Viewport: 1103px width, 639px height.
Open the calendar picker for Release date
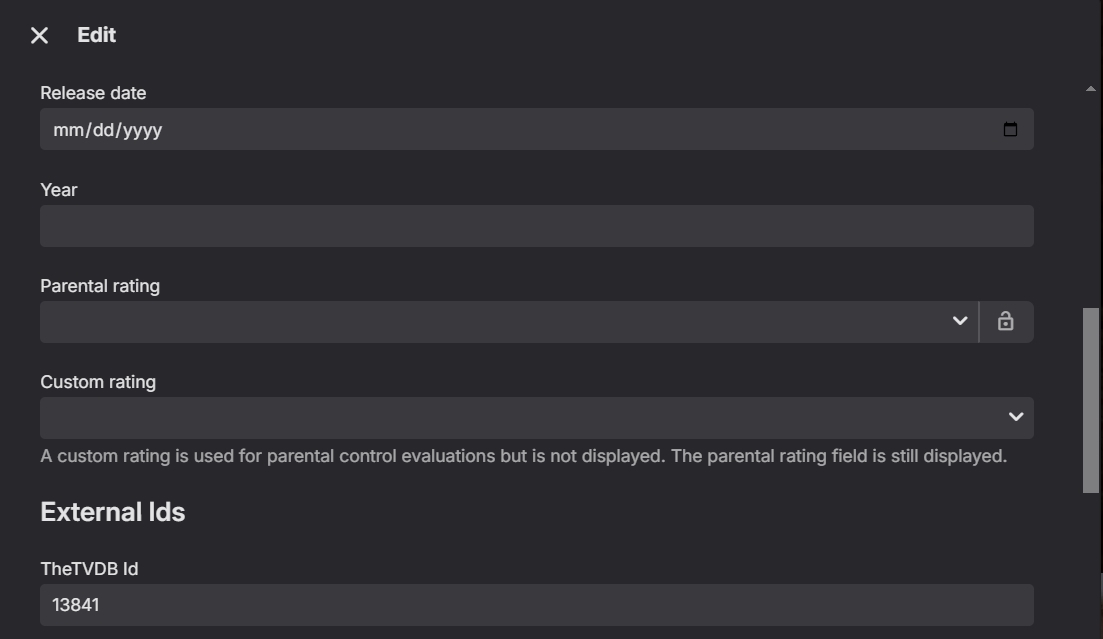1010,130
